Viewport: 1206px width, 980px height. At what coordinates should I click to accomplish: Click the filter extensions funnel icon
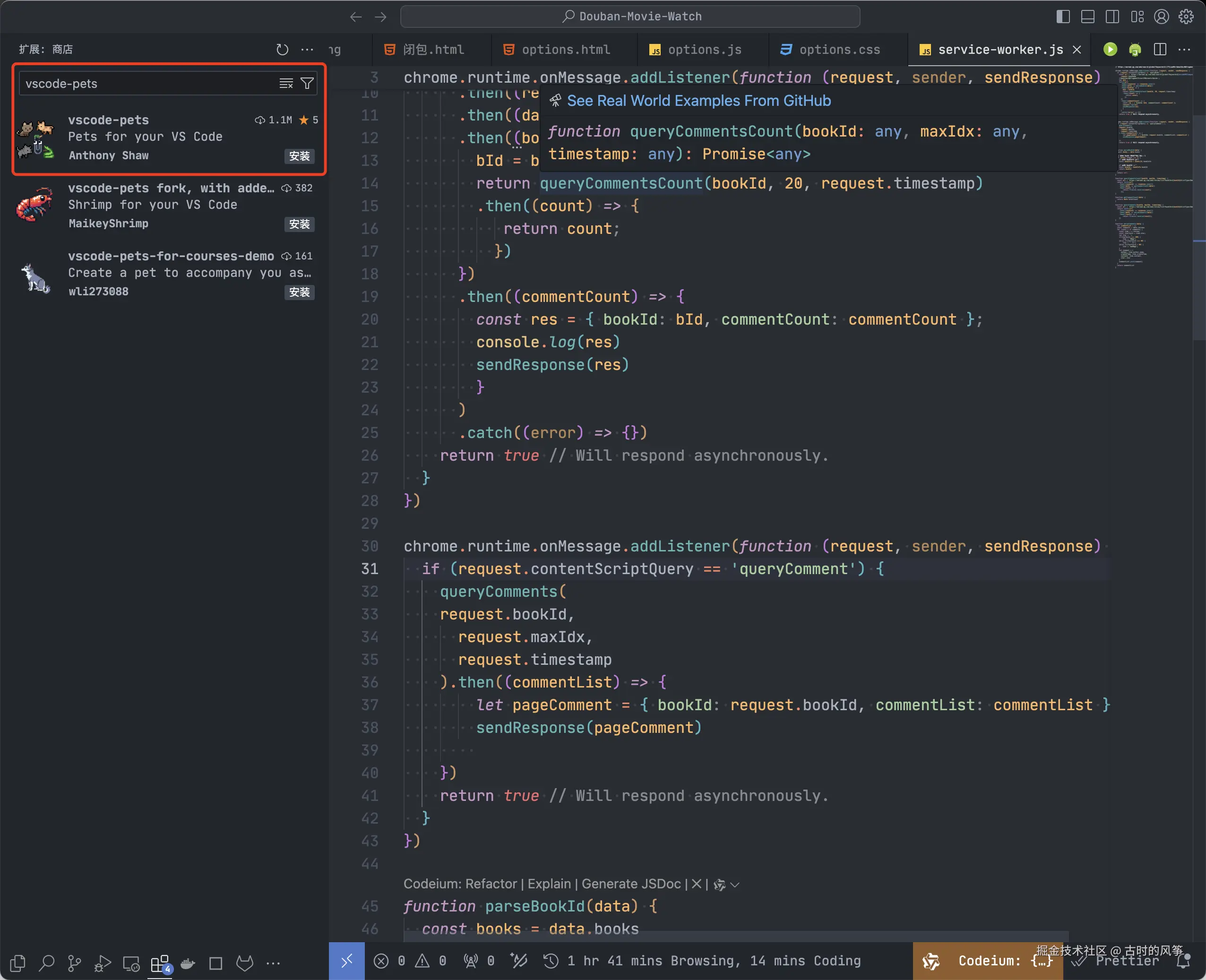[x=307, y=84]
